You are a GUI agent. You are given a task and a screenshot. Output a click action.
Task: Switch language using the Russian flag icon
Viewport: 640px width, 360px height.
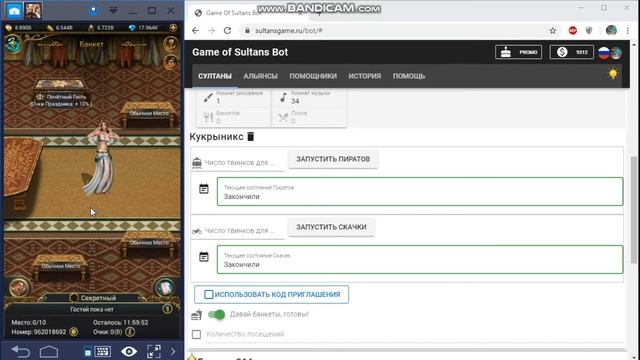coord(604,53)
